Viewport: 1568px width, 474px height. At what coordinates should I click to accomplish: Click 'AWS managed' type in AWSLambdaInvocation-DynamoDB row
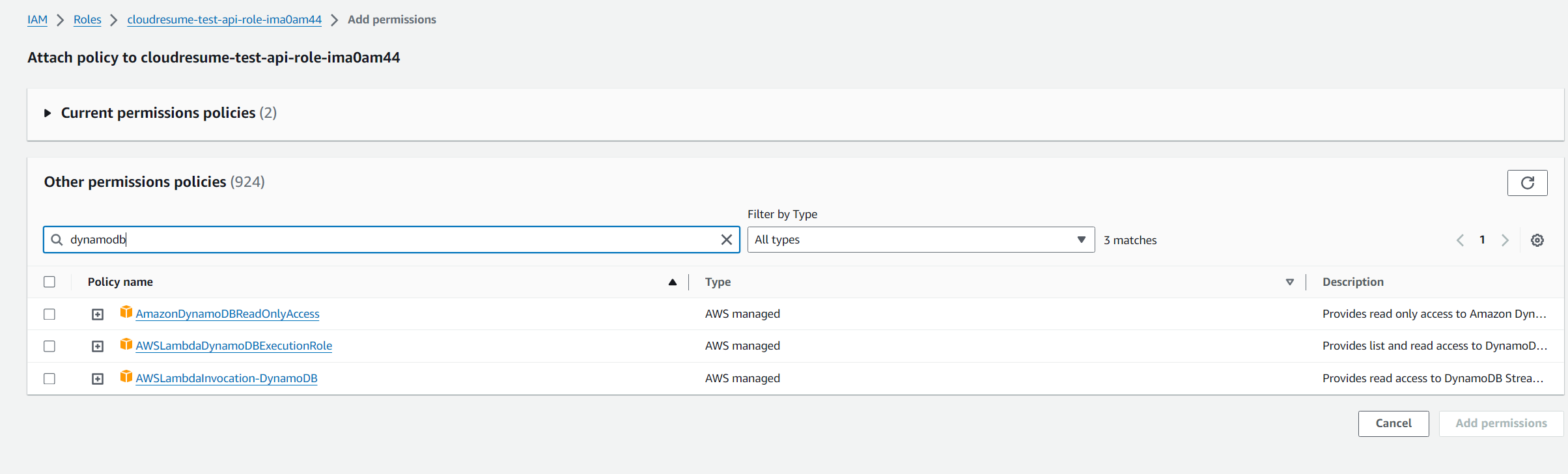point(742,378)
